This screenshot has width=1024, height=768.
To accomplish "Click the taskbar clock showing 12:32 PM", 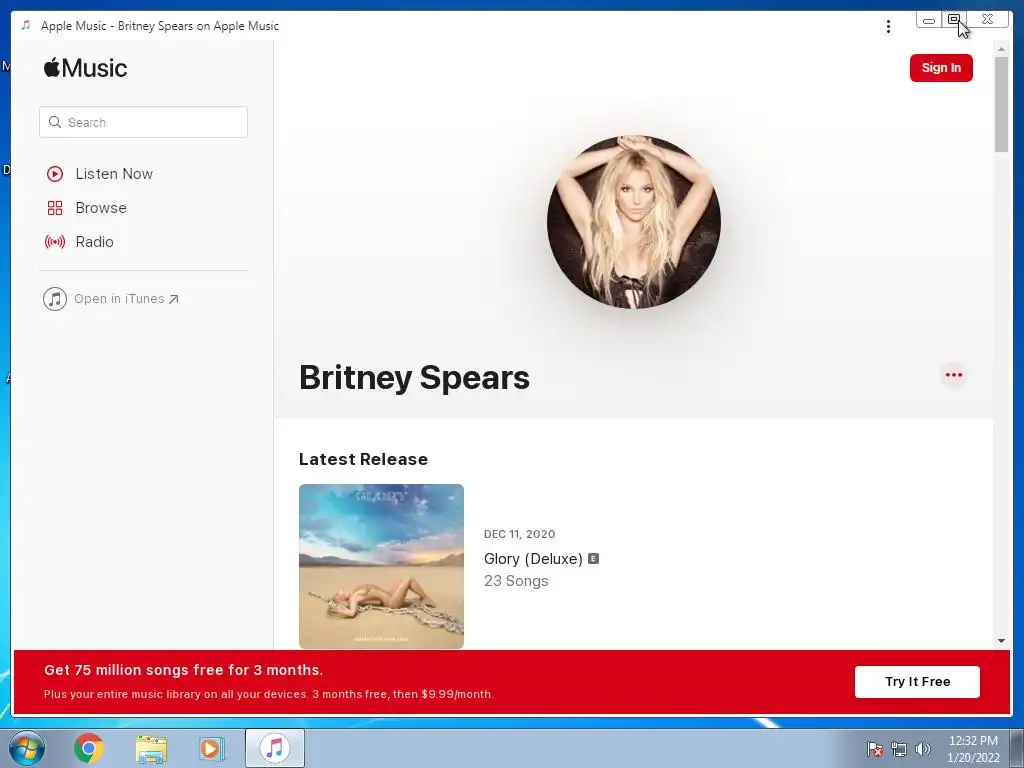I will [x=973, y=749].
